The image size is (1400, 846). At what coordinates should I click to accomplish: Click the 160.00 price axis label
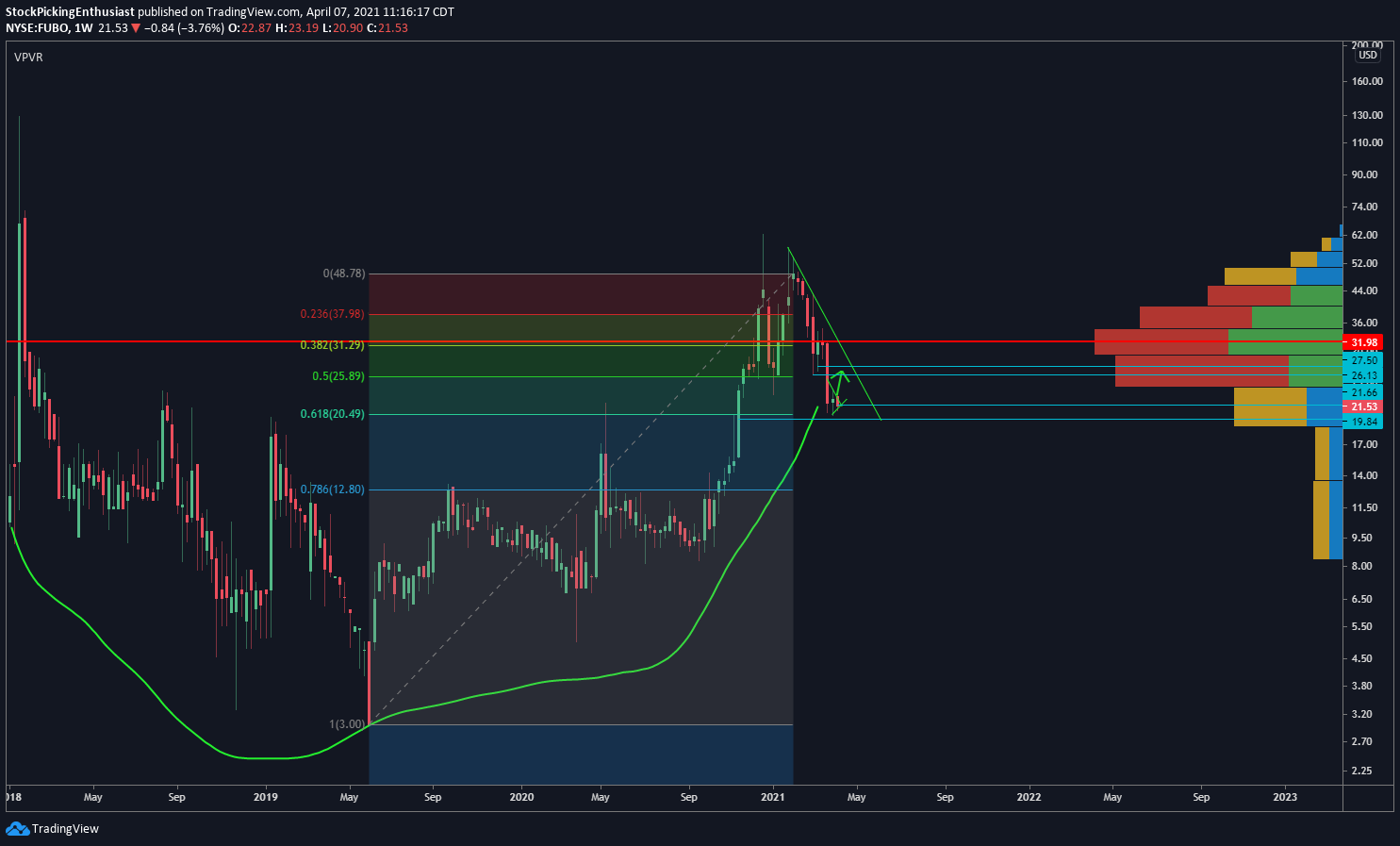[1367, 81]
